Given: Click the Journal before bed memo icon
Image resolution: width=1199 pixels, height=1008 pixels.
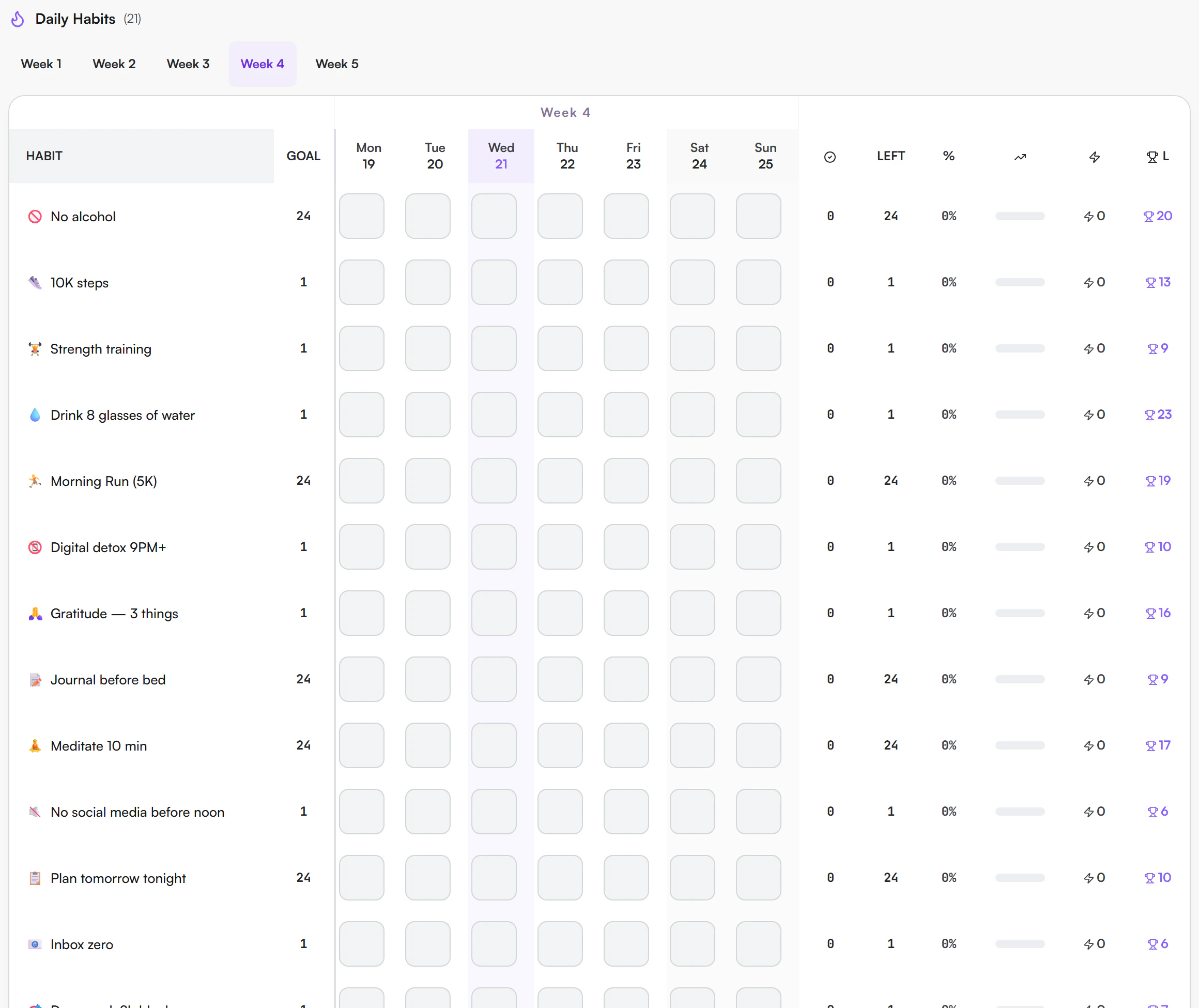Looking at the screenshot, I should (x=35, y=679).
